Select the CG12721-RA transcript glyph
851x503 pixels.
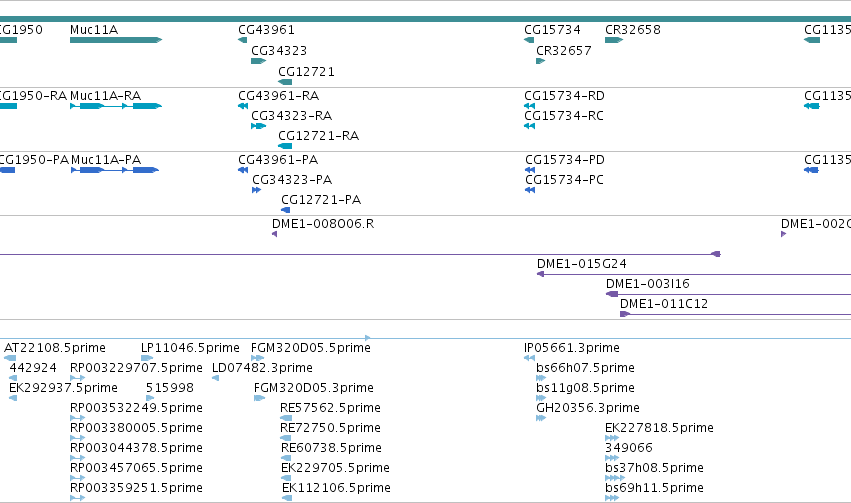pyautogui.click(x=285, y=146)
